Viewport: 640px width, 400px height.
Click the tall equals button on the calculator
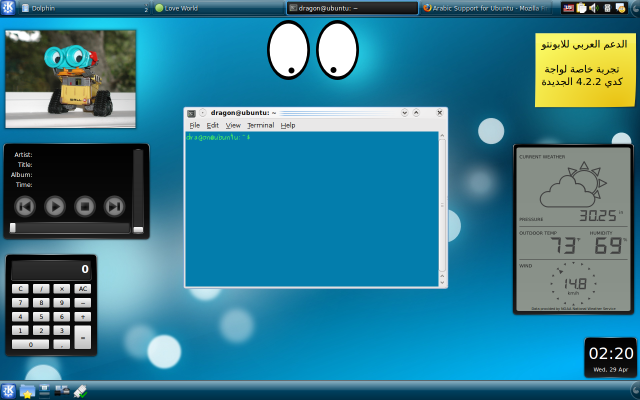[x=82, y=337]
